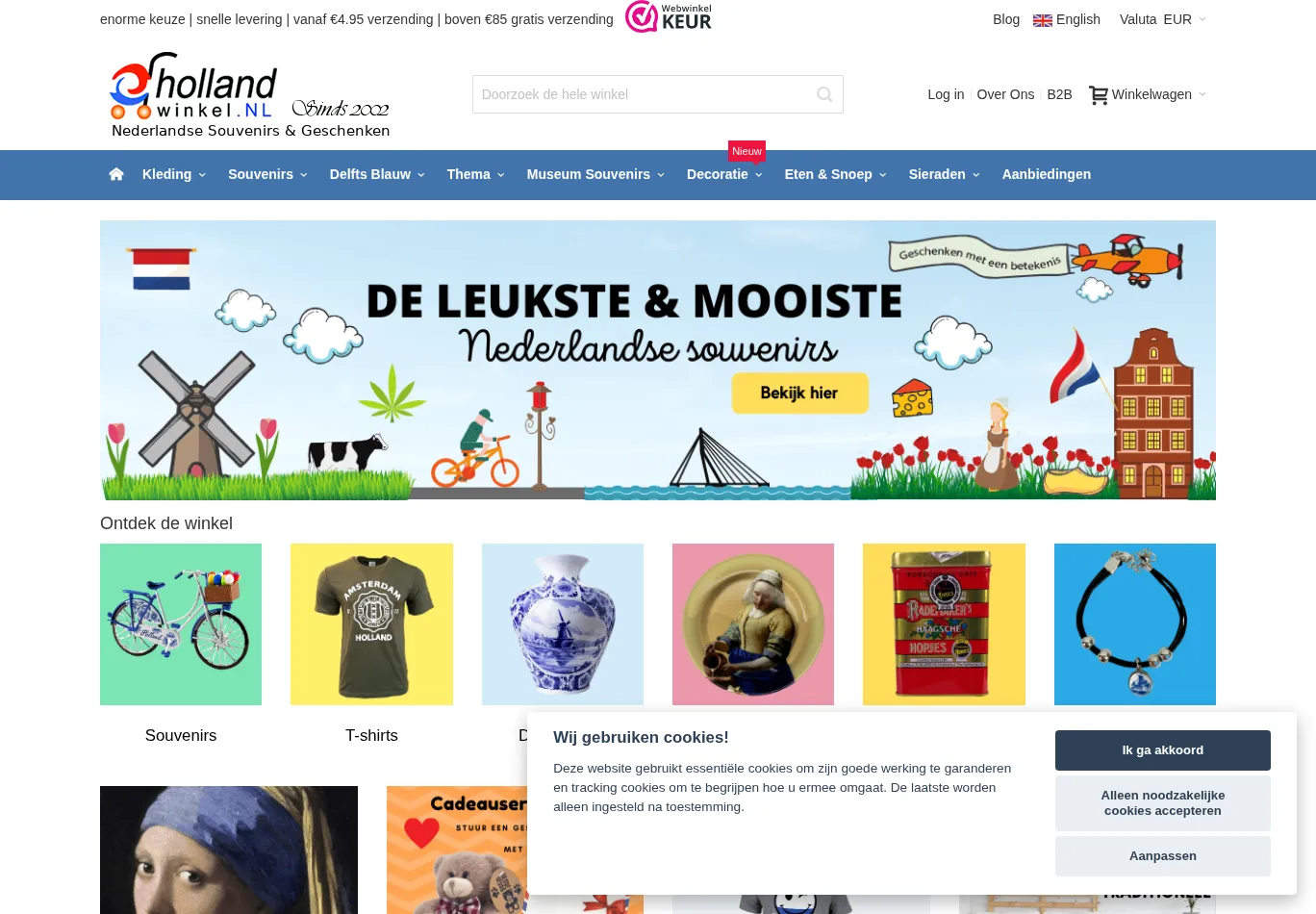Expand the Winkelwagen dropdown arrow
Viewport: 1316px width, 914px height.
click(x=1202, y=94)
